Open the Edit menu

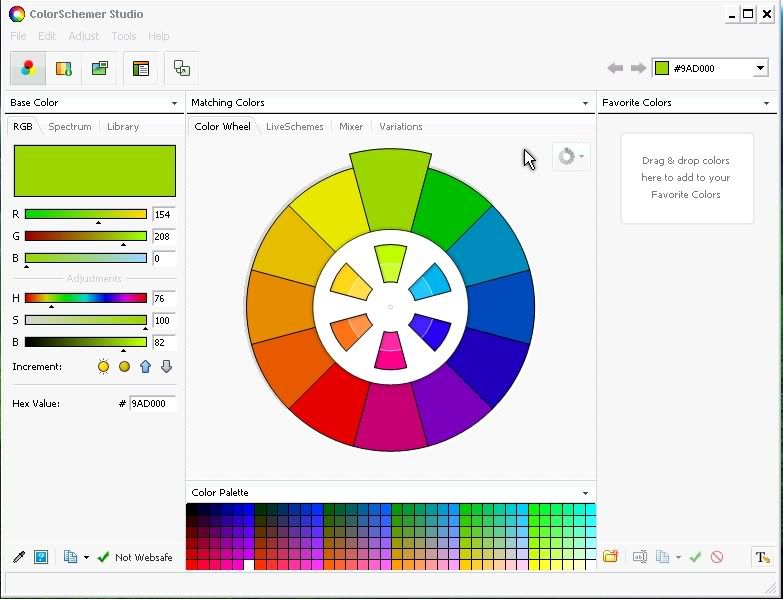47,36
